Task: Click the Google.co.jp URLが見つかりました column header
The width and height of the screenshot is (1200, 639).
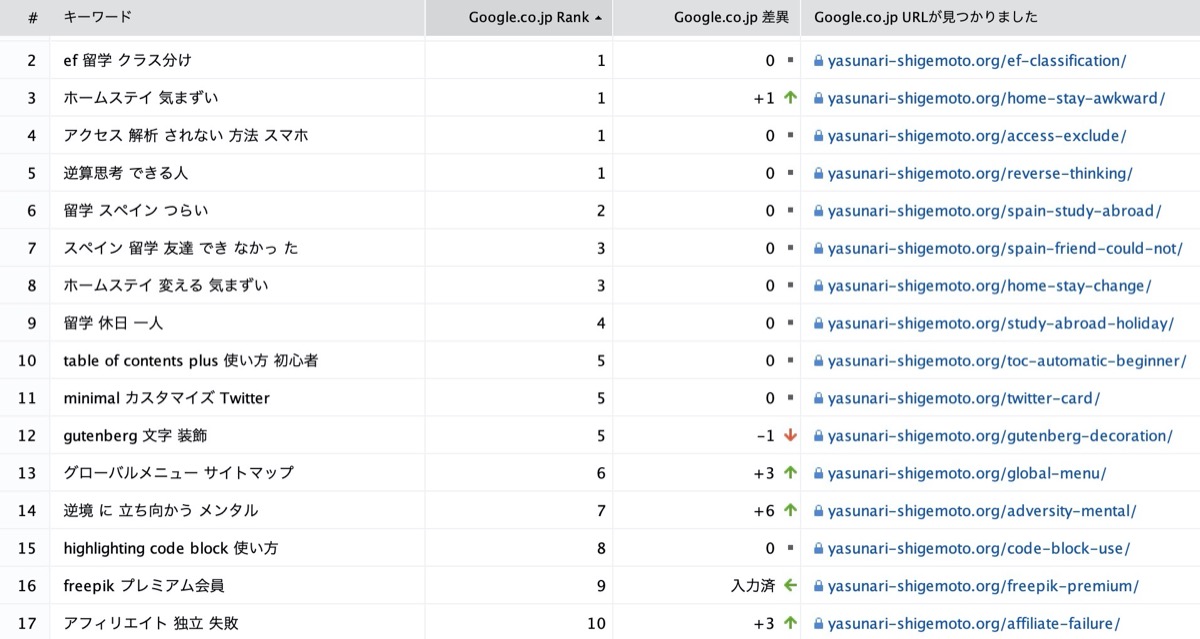Action: [x=1000, y=17]
